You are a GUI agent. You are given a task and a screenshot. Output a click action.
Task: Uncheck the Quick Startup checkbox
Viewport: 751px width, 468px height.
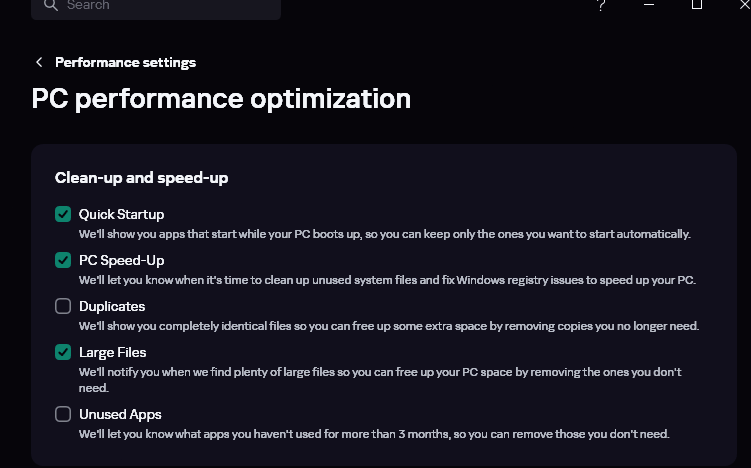coord(63,214)
